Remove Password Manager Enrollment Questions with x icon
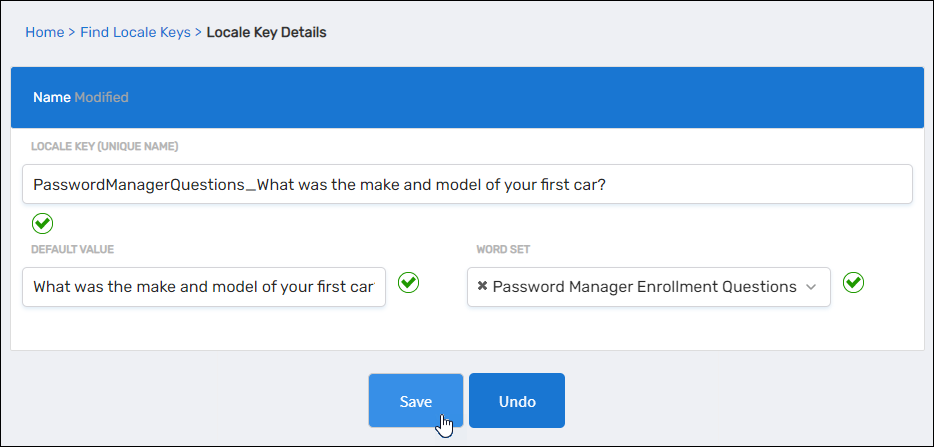 coord(482,286)
